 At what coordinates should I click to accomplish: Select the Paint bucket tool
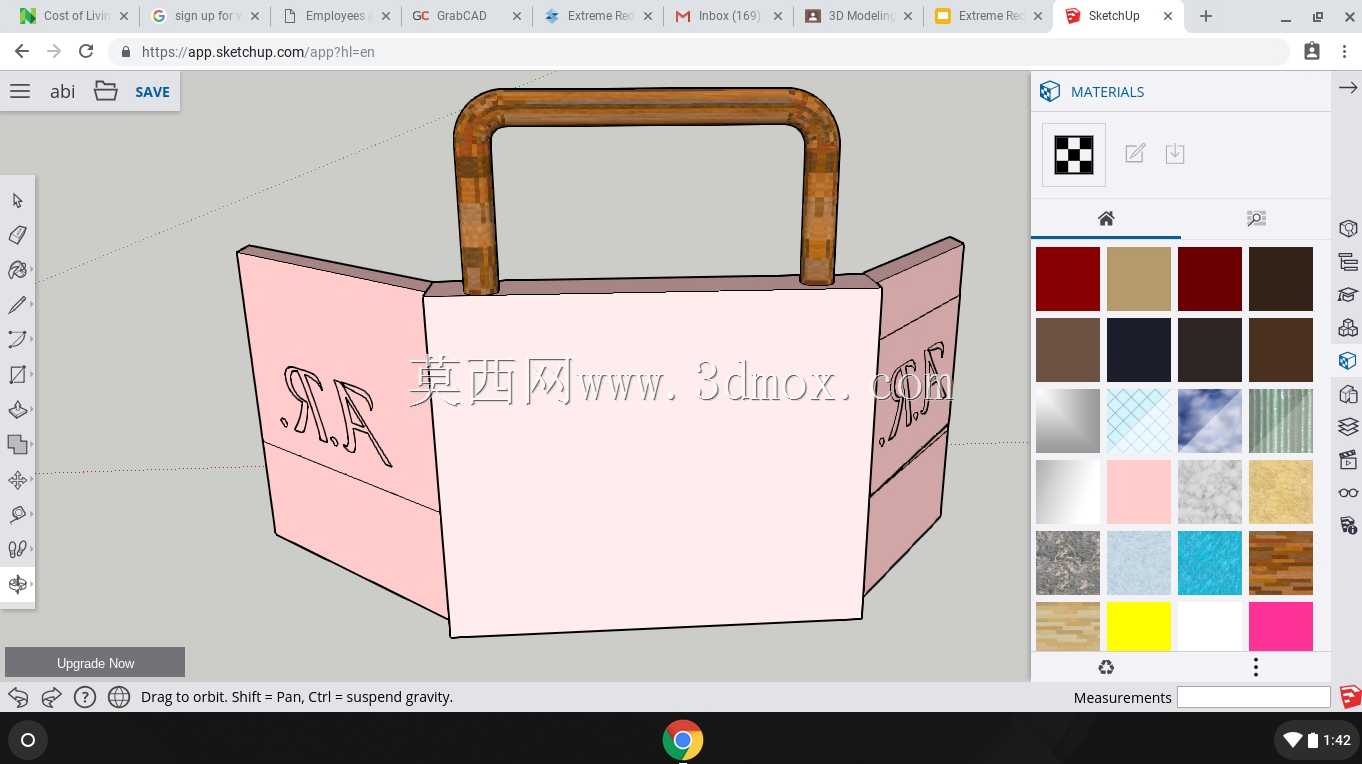coord(17,270)
